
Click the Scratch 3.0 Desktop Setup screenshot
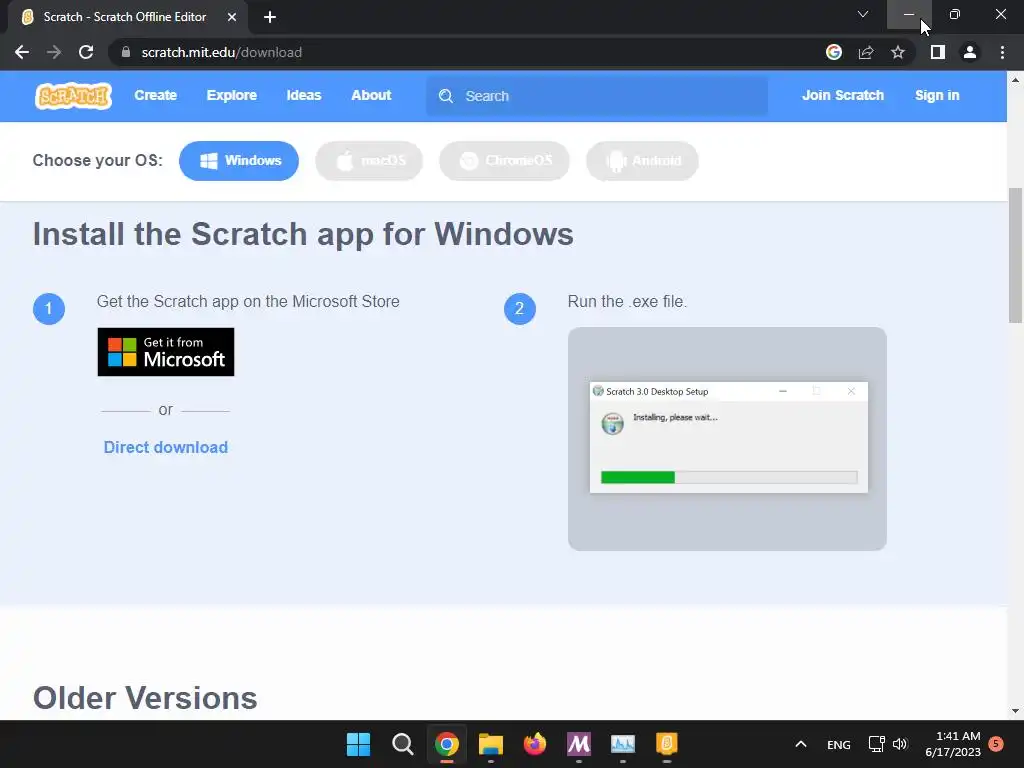coord(728,437)
